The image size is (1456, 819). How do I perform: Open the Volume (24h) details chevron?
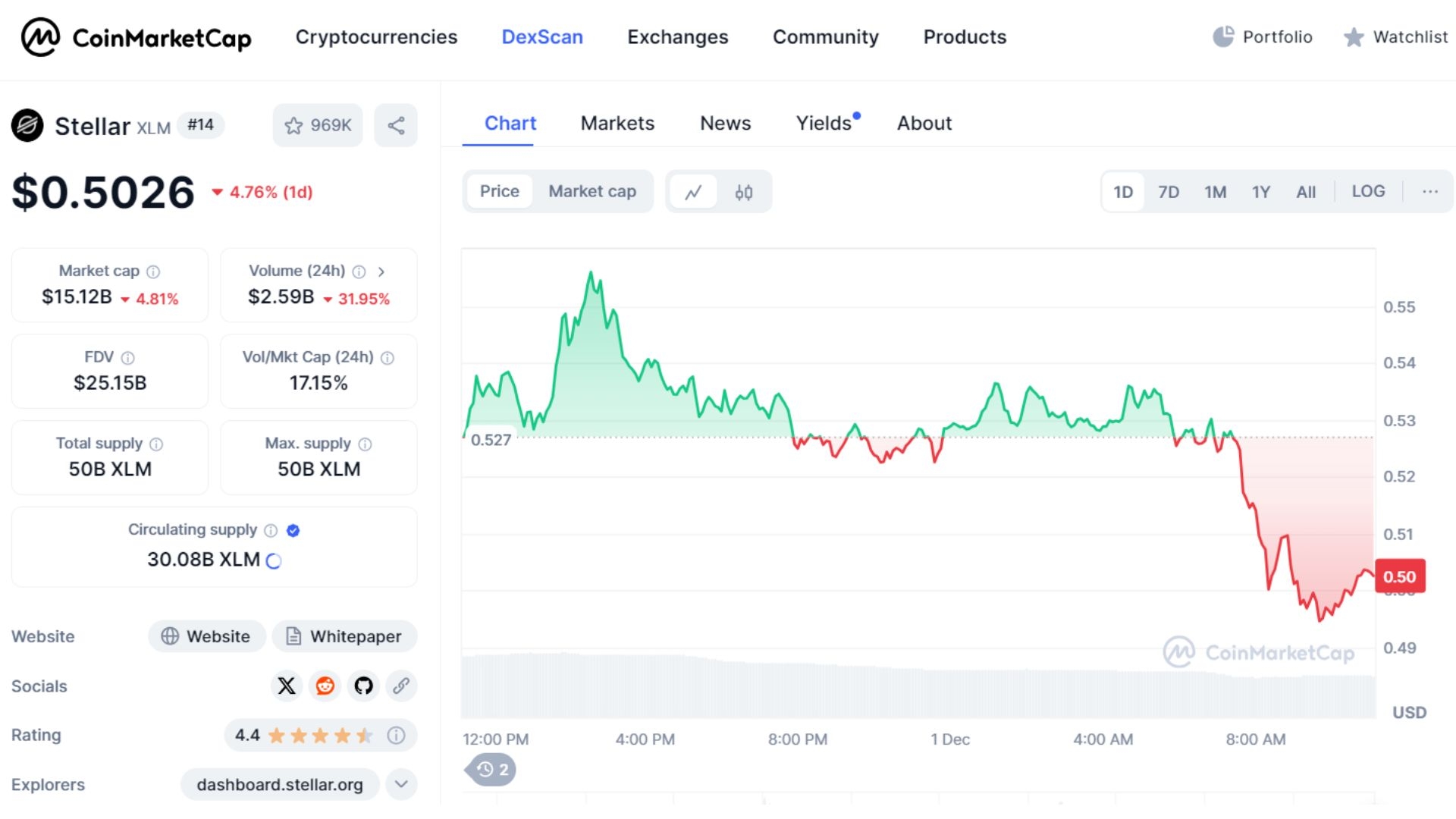[381, 271]
